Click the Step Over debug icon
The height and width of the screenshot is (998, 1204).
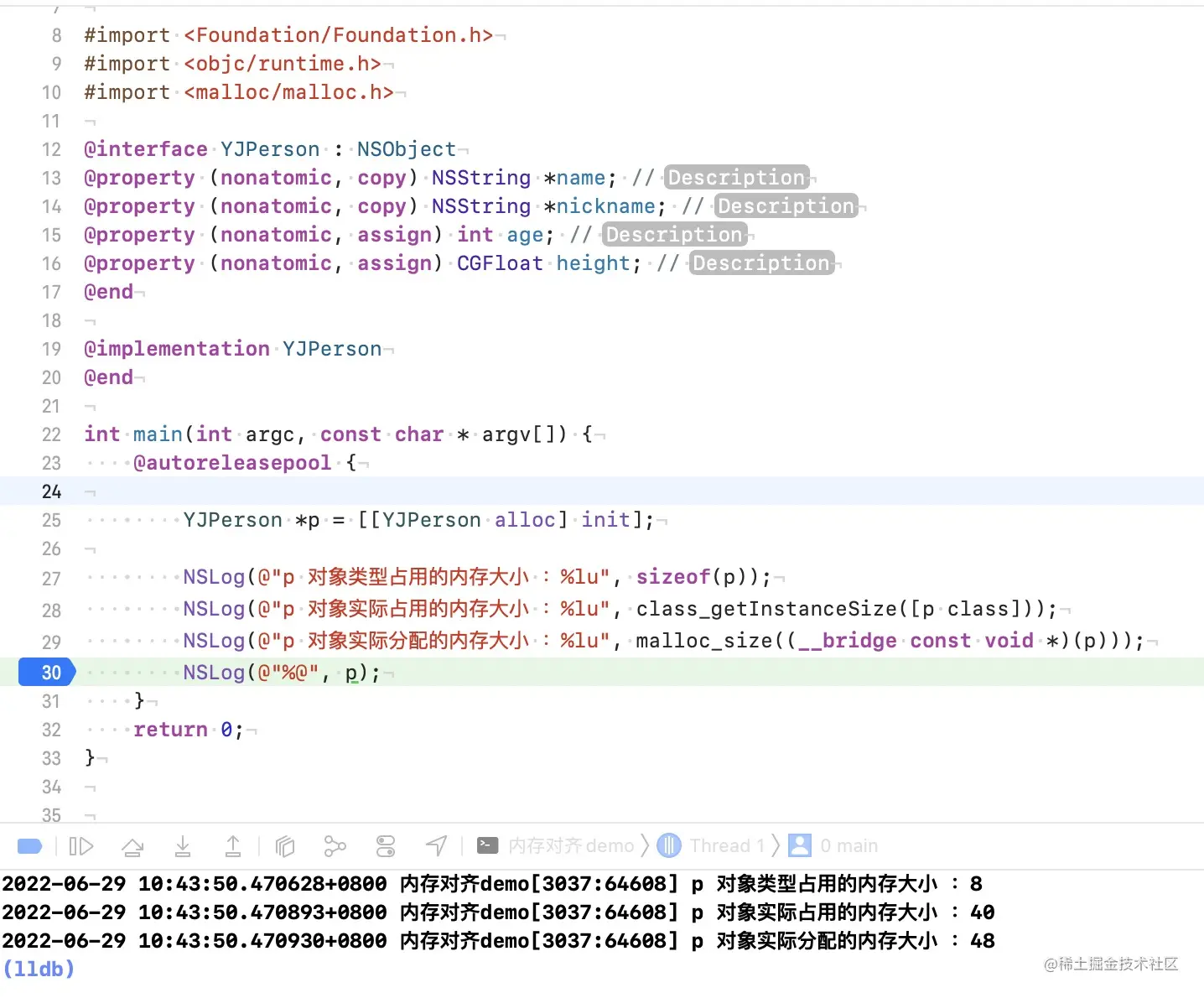(132, 846)
